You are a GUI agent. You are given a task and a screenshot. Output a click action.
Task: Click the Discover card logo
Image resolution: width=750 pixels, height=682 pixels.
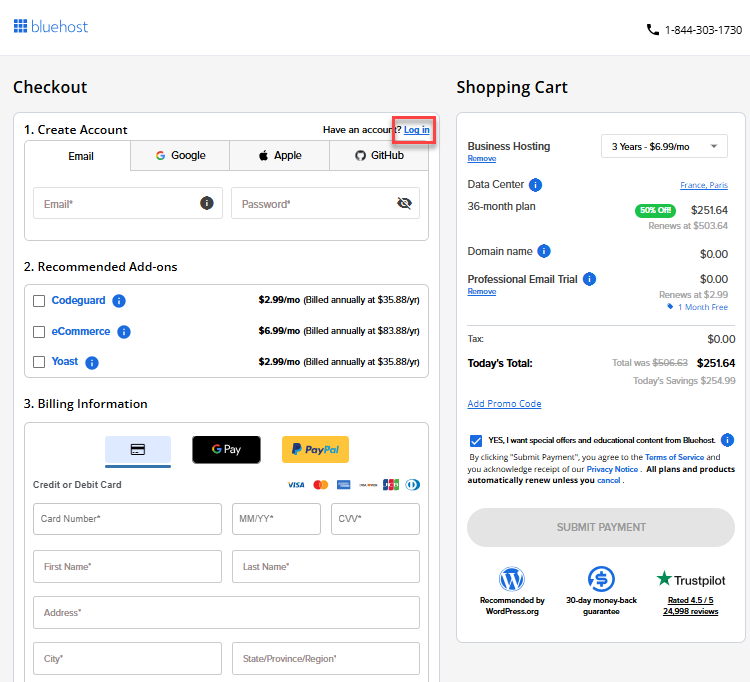368,485
